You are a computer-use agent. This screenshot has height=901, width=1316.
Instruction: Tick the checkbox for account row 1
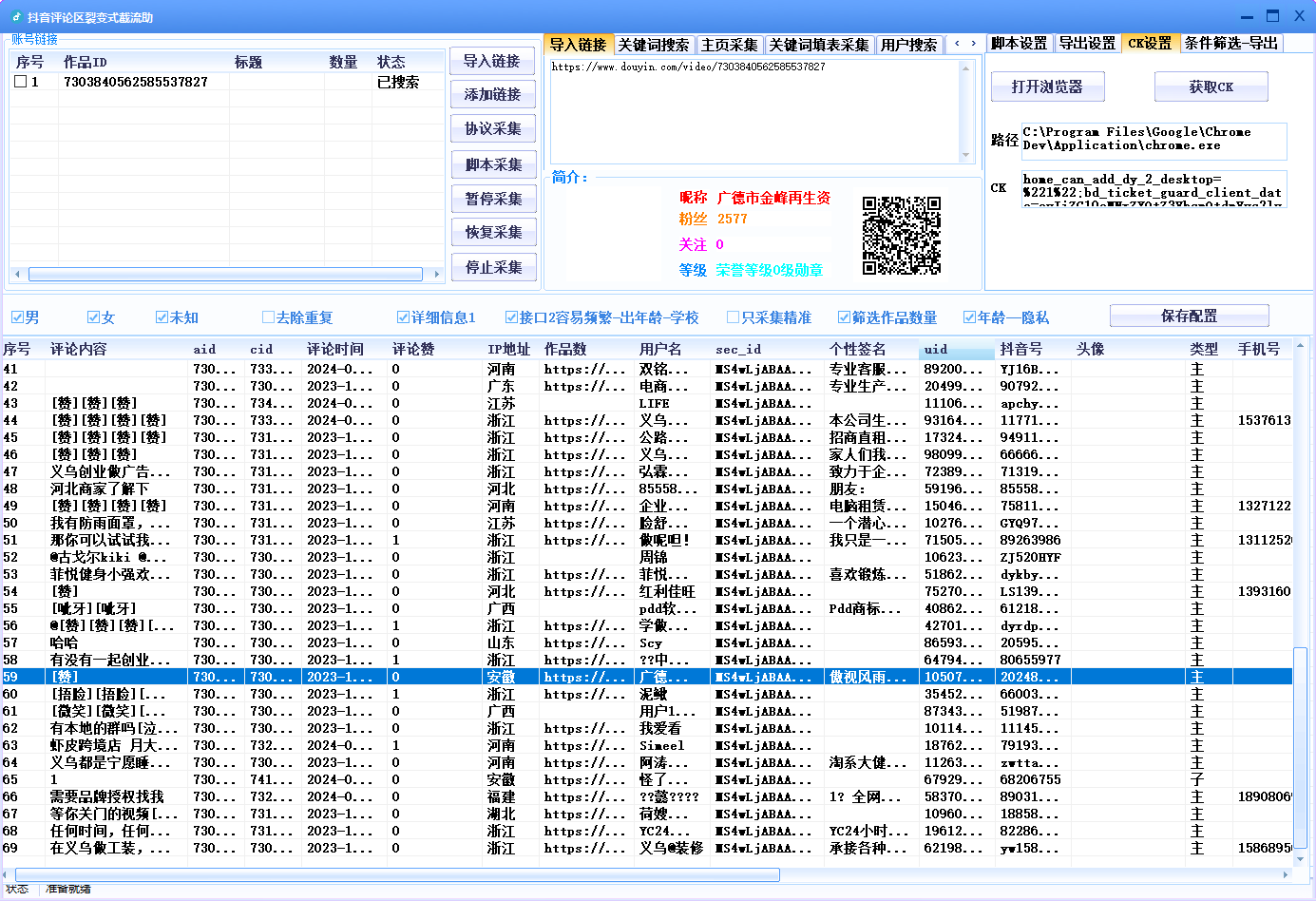click(x=21, y=83)
